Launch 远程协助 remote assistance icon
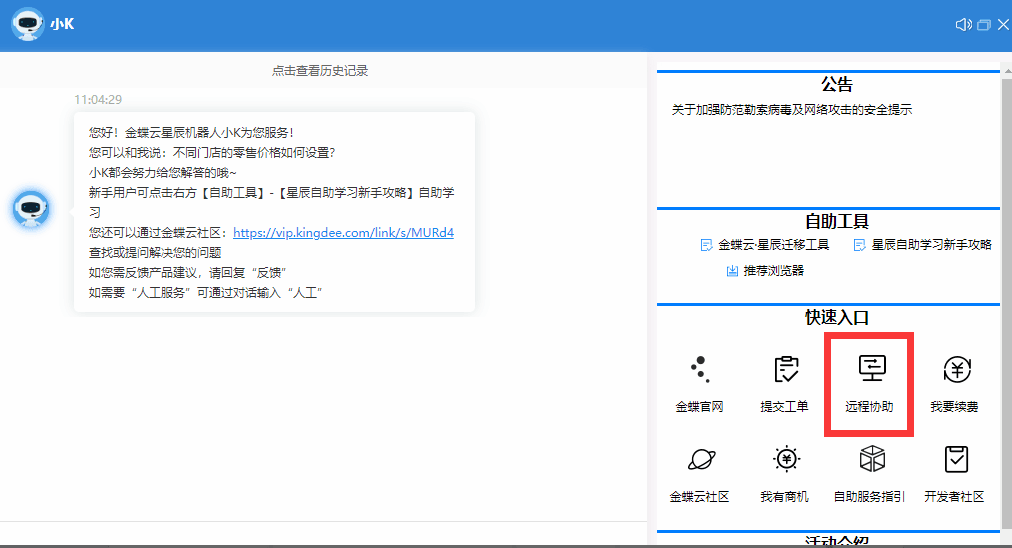Image resolution: width=1012 pixels, height=548 pixels. [x=872, y=368]
